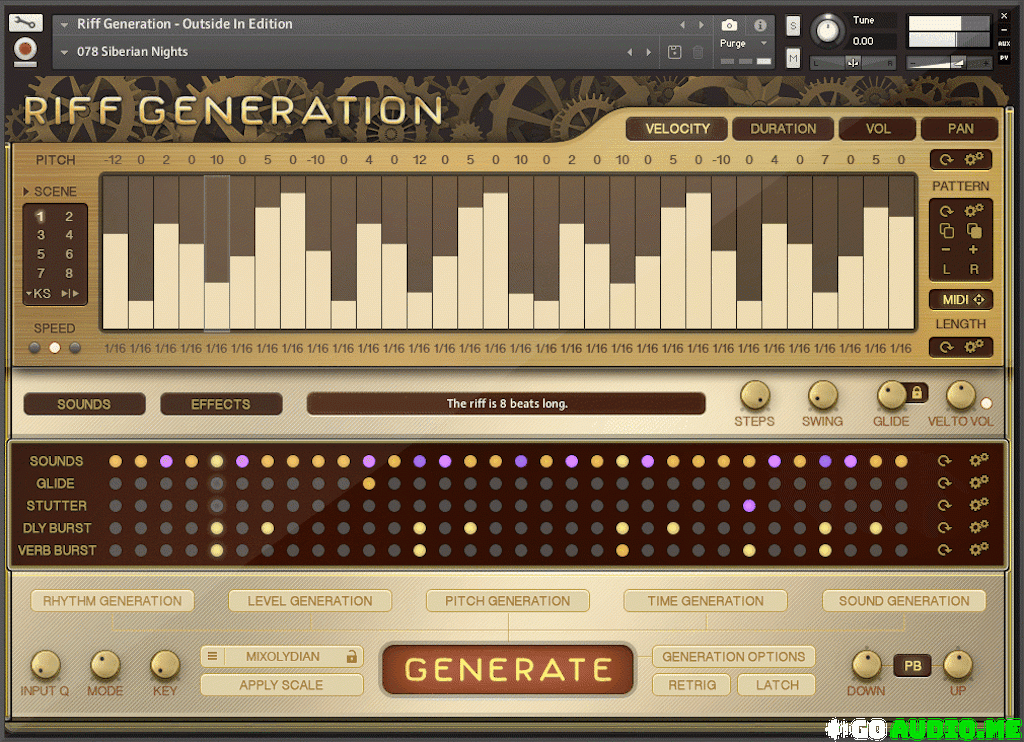Click the PB pitch bend button
This screenshot has height=742, width=1024.
912,666
